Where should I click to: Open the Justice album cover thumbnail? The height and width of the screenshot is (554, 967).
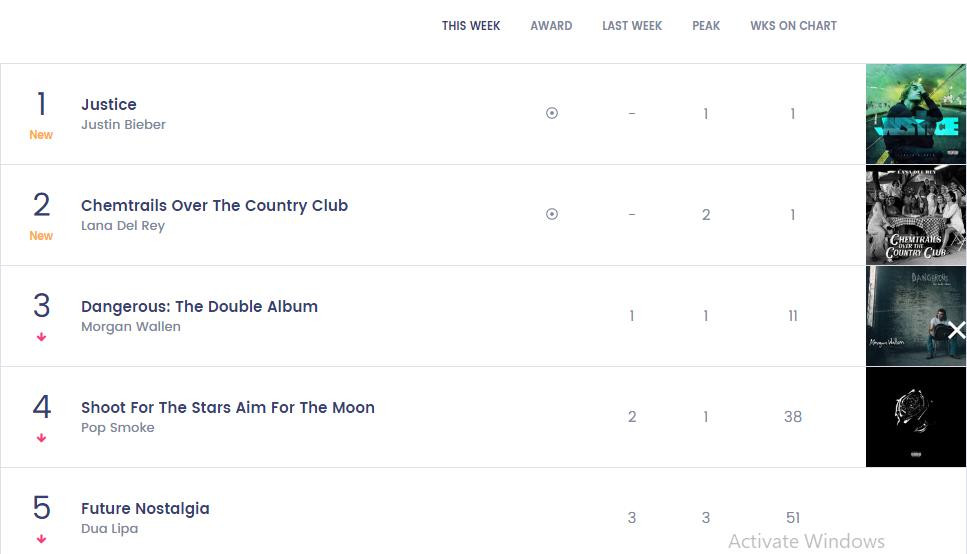pos(915,114)
